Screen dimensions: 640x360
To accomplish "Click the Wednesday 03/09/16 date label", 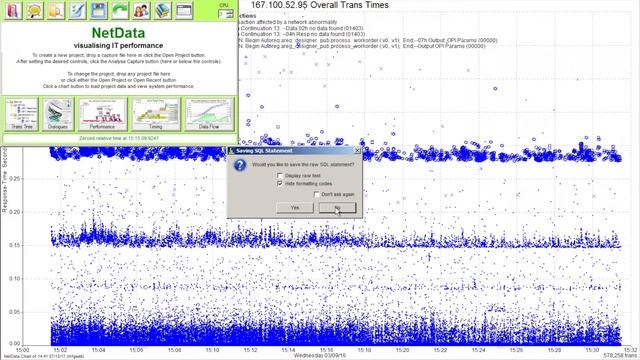I will tap(320, 356).
